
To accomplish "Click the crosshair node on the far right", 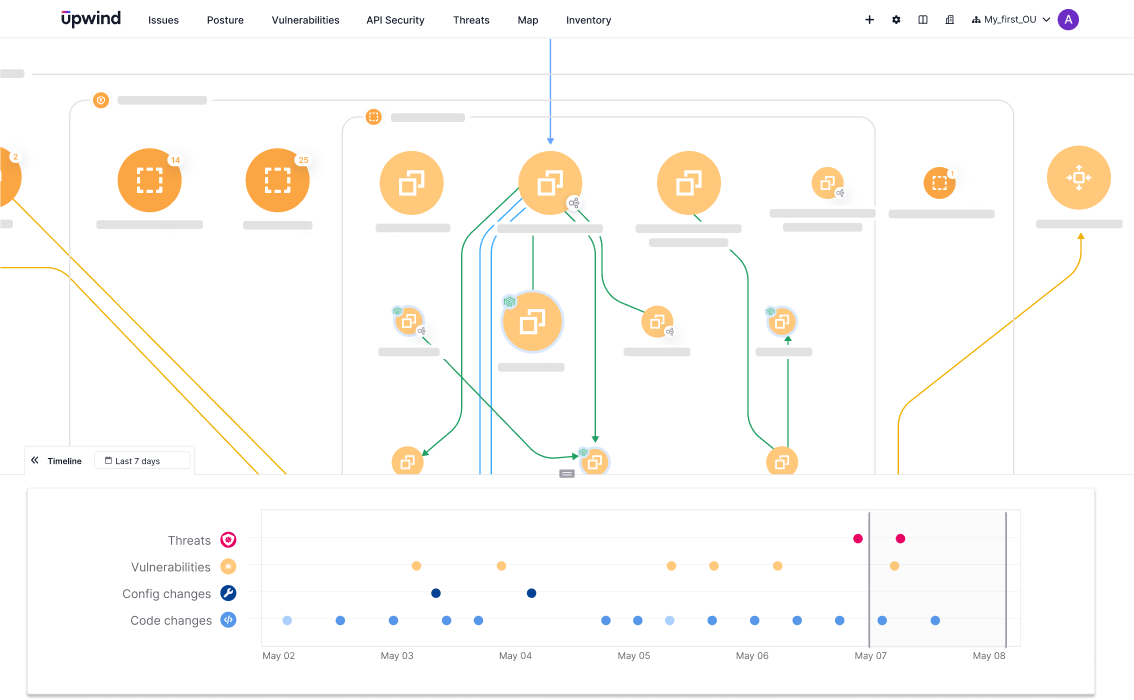I will (1079, 177).
